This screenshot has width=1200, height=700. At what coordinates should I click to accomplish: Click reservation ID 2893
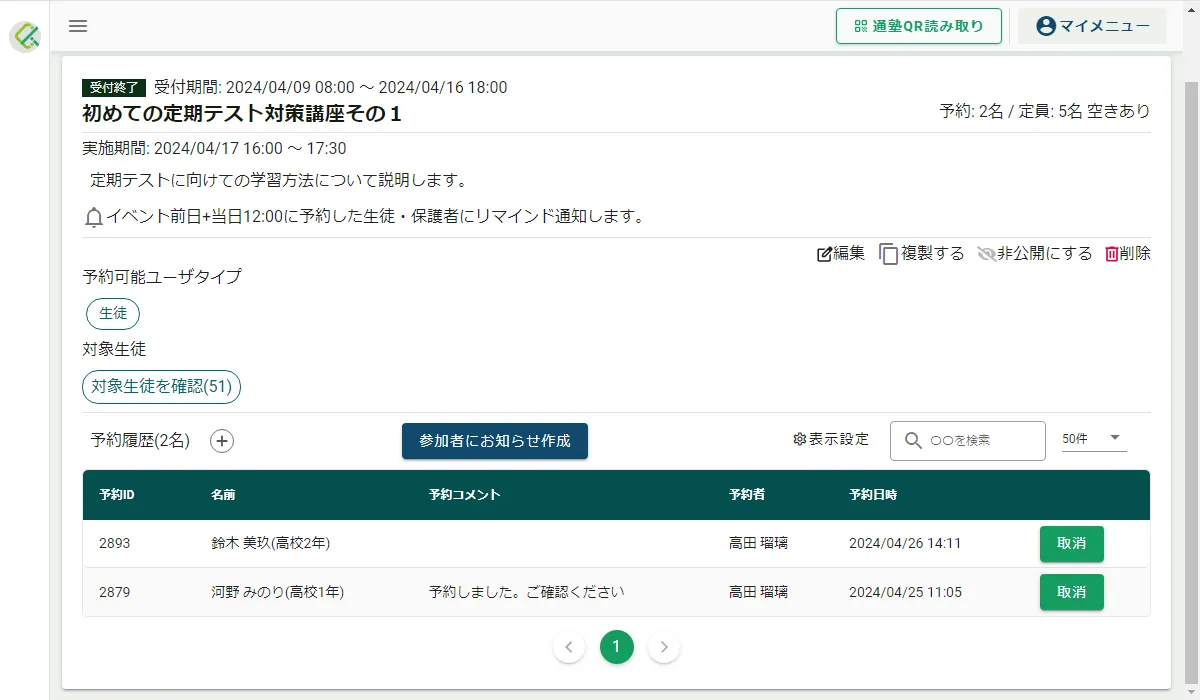(x=115, y=544)
